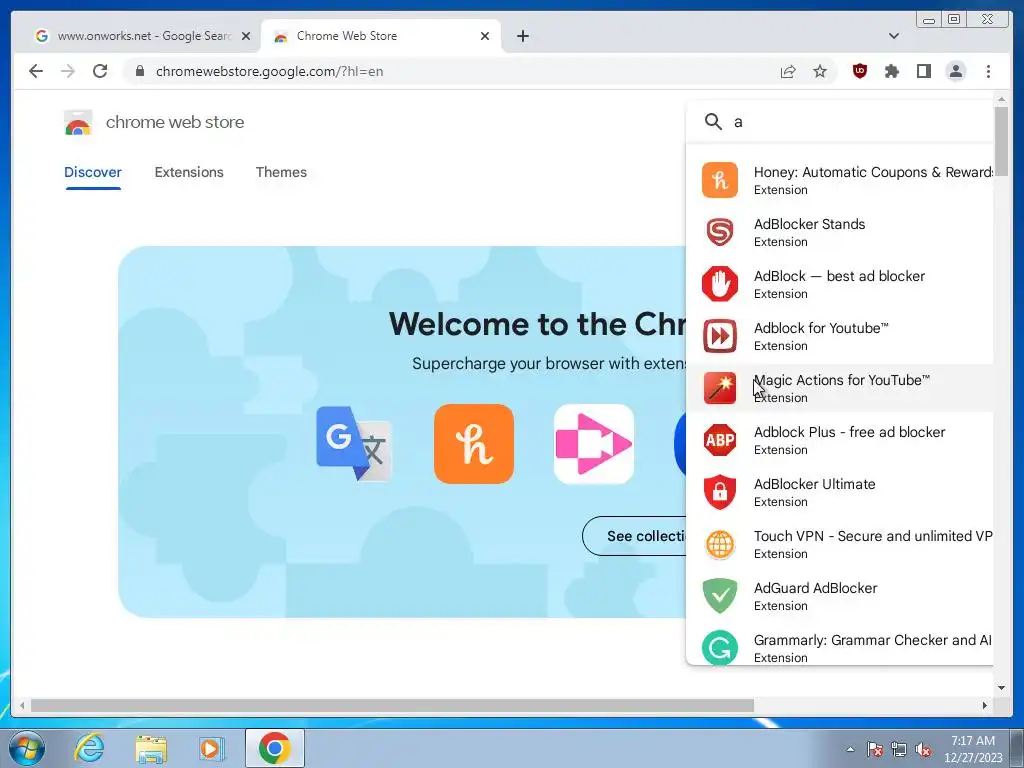Click the AdBlocker Stands suggestion title
Image resolution: width=1024 pixels, height=768 pixels.
pyautogui.click(x=809, y=224)
